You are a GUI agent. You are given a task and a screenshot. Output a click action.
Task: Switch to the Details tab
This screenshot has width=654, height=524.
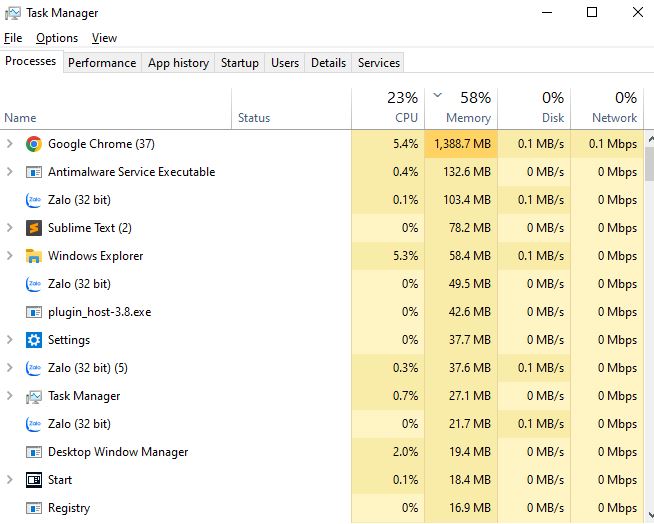click(328, 63)
